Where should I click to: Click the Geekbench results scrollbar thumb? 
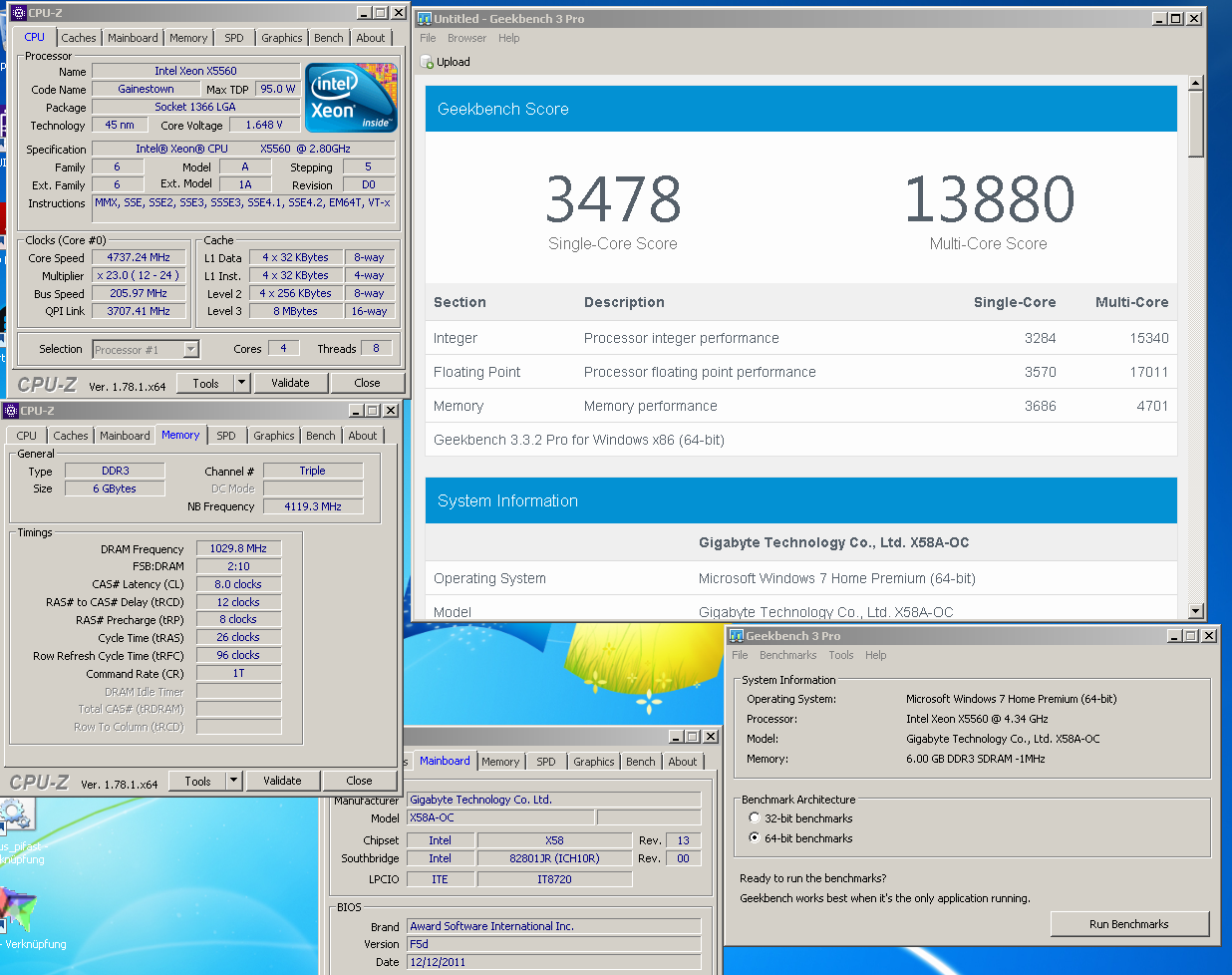click(x=1196, y=124)
